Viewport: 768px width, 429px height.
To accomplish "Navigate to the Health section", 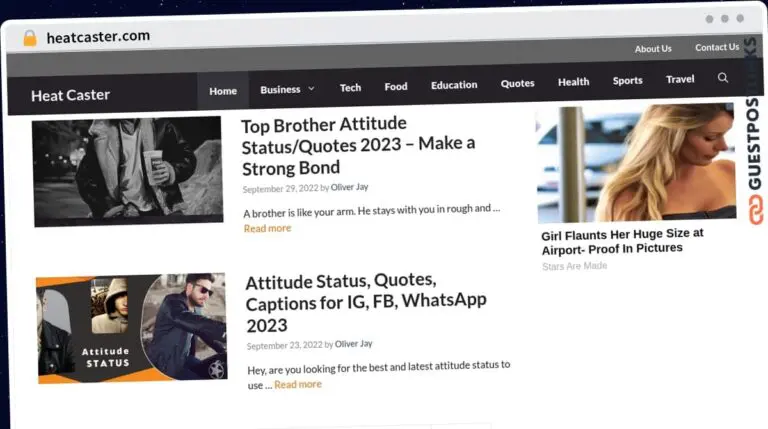I will pos(573,82).
